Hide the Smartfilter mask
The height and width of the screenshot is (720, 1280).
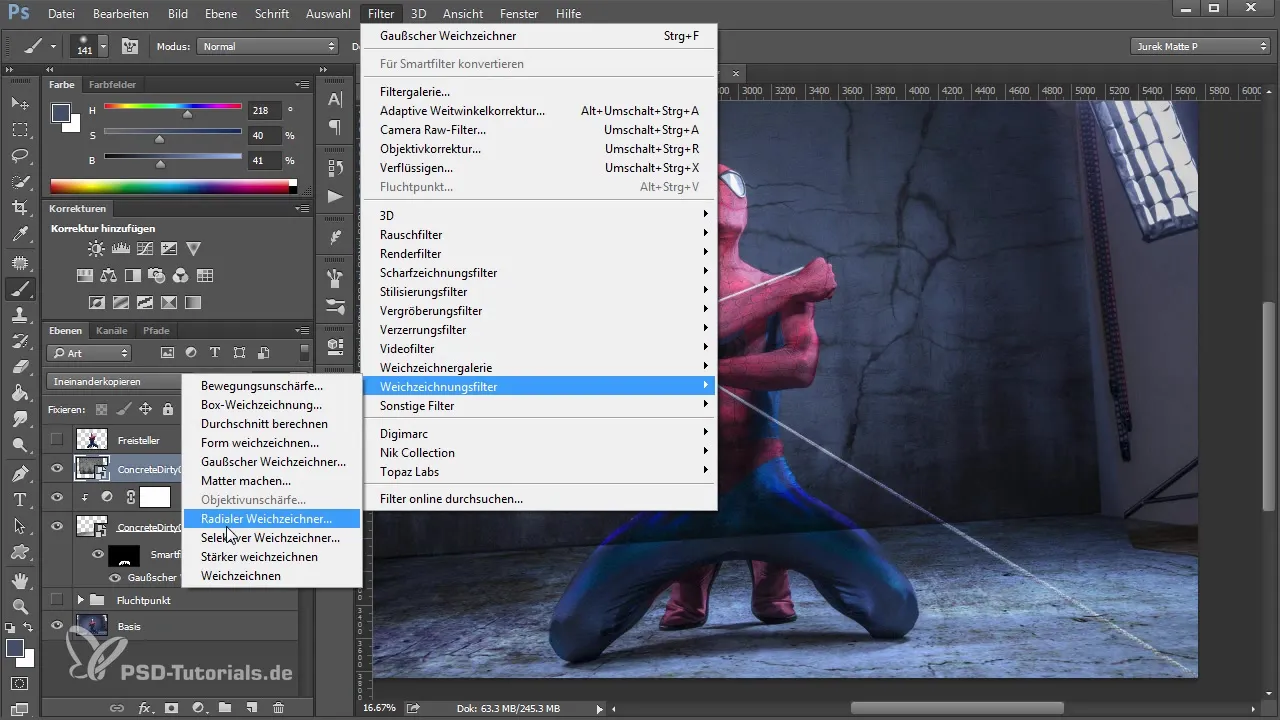tap(98, 554)
